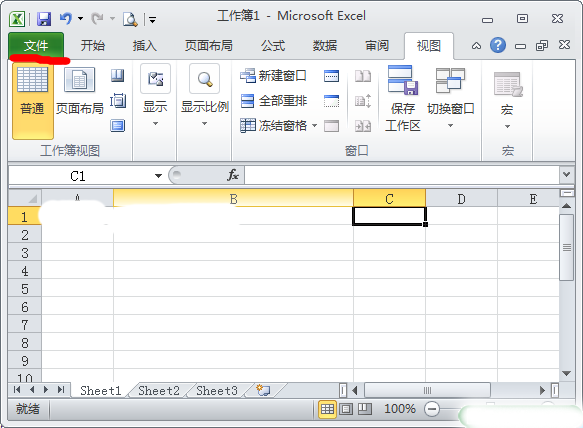
Task: Click the Unhide window icon
Action: 331,126
